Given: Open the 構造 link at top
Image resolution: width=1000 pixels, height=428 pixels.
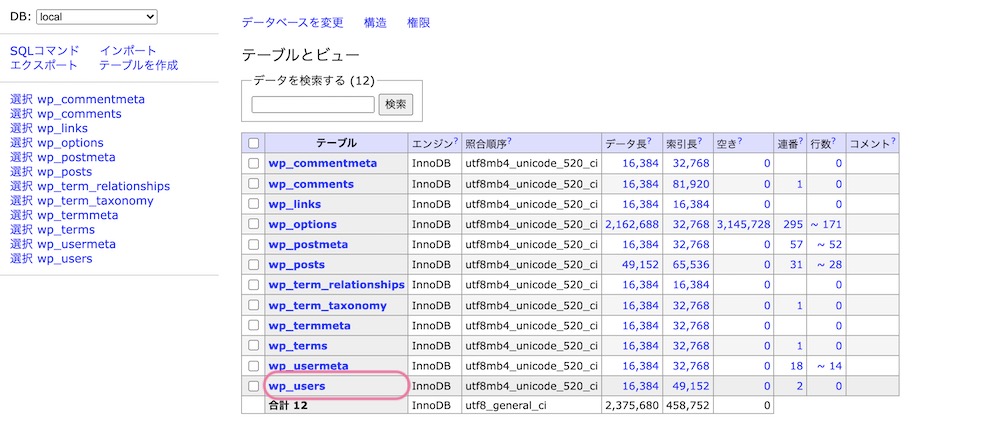Looking at the screenshot, I should (x=375, y=23).
